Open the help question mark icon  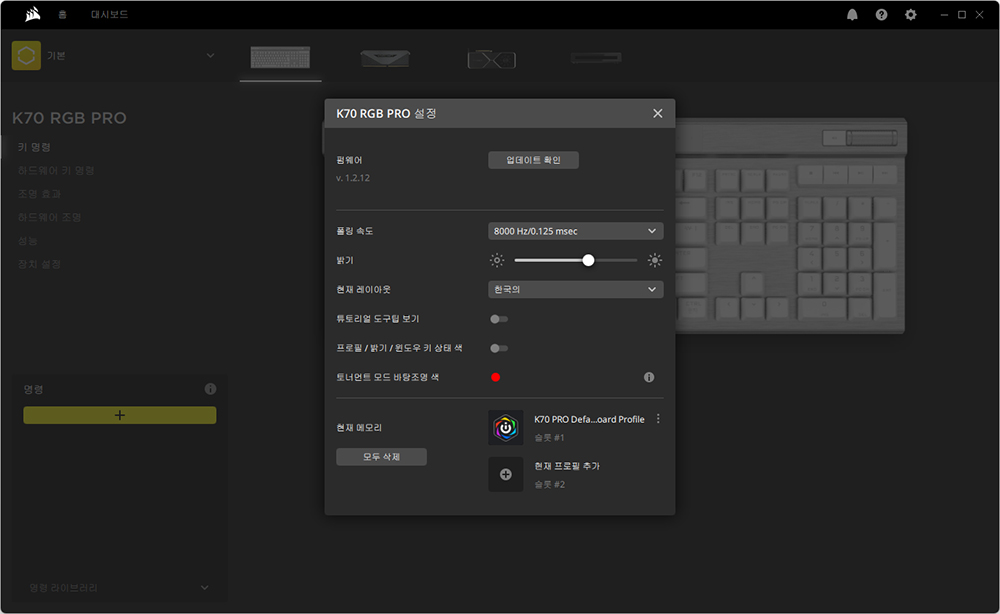click(881, 15)
